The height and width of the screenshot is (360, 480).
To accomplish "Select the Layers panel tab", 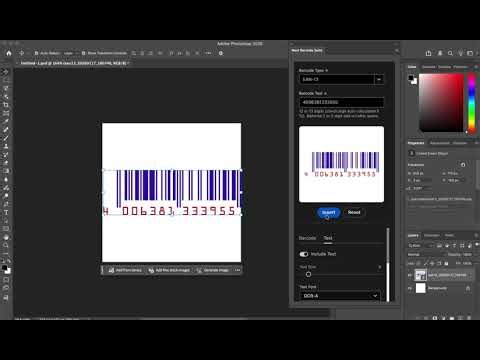I will [413, 235].
